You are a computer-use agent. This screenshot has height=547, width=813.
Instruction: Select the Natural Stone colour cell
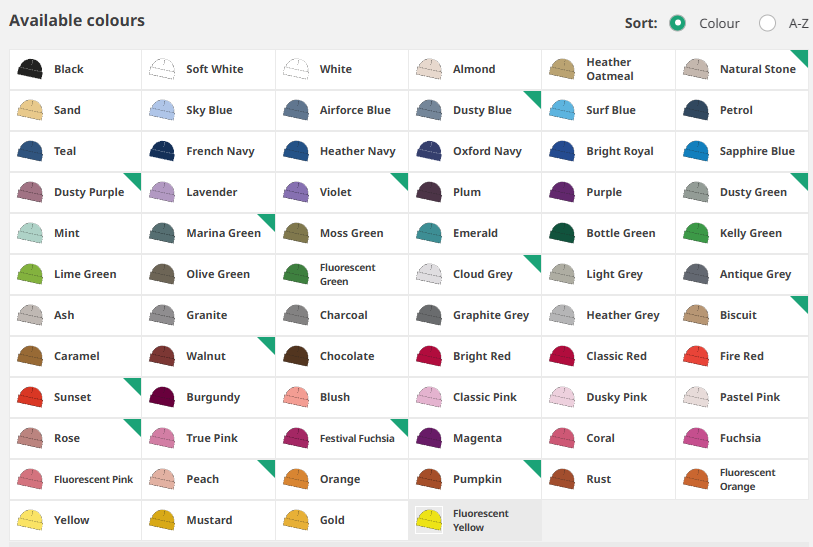pyautogui.click(x=742, y=69)
